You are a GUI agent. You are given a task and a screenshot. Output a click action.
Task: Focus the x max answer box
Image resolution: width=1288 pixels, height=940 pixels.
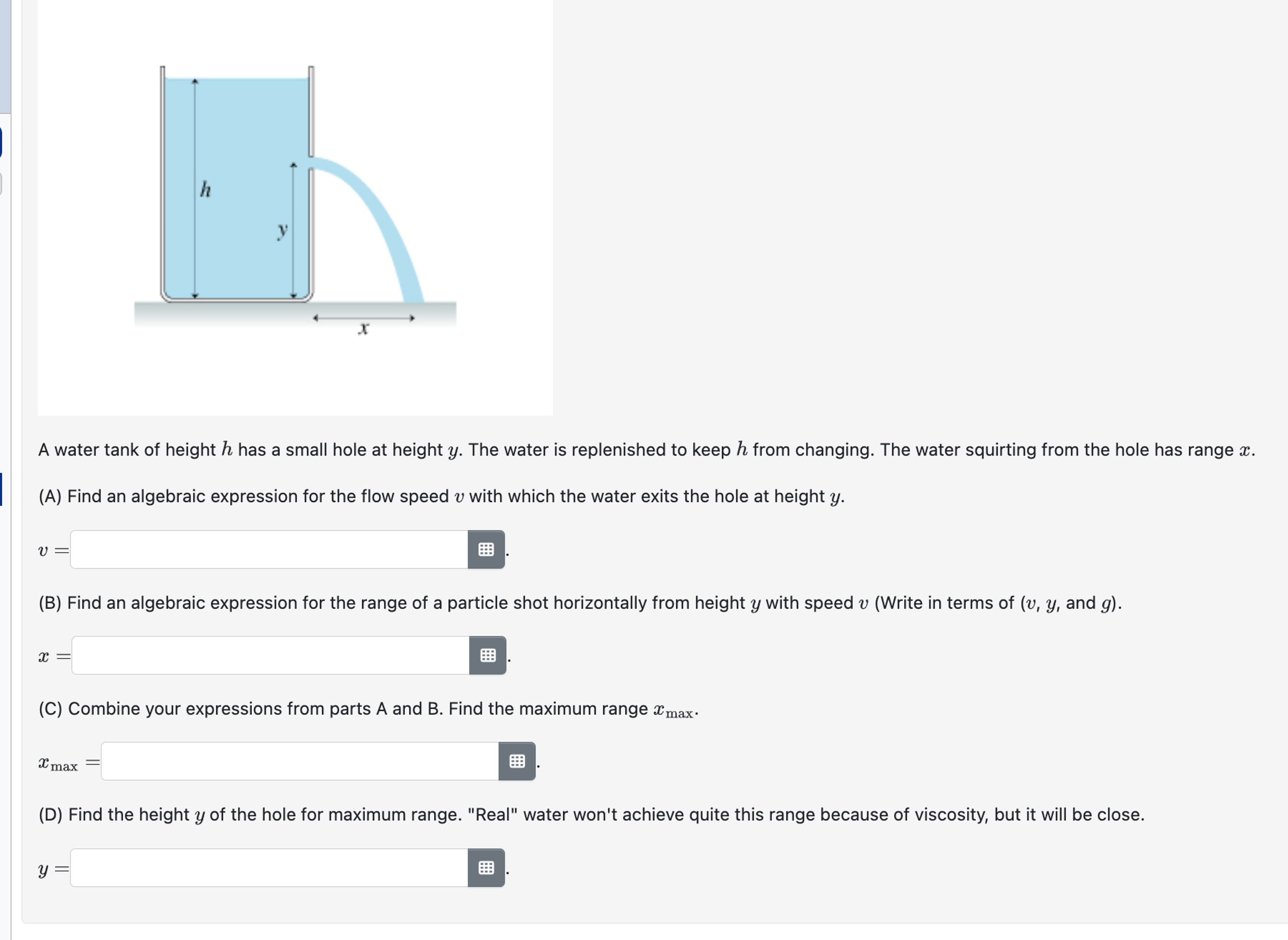pos(300,761)
